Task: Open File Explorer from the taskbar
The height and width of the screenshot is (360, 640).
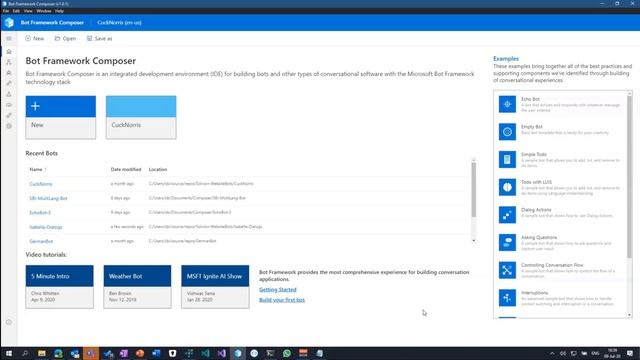Action: click(42, 353)
